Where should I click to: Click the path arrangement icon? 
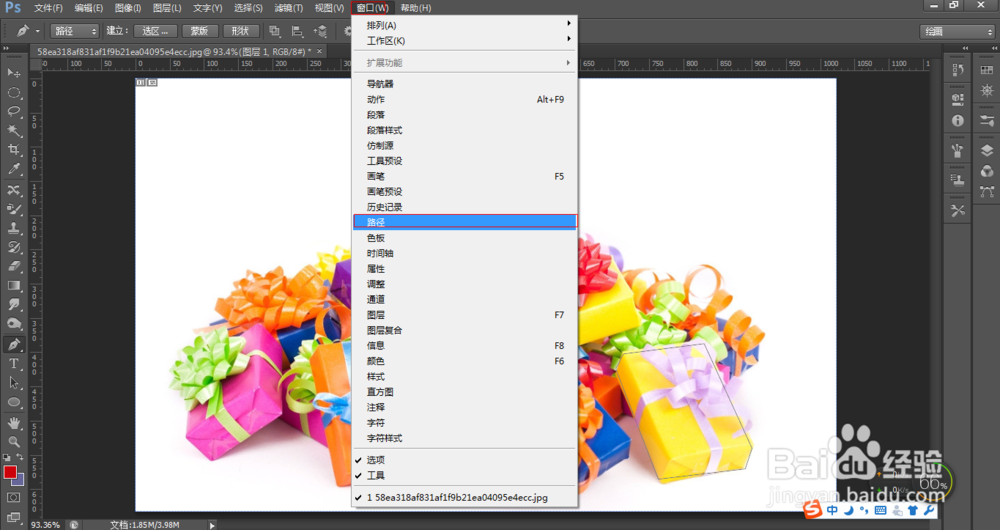[x=320, y=31]
